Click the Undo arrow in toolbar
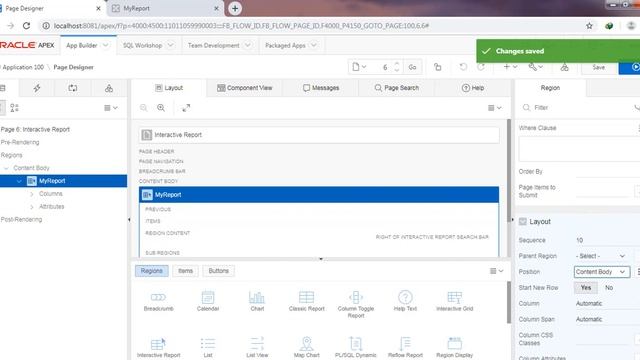 463,67
